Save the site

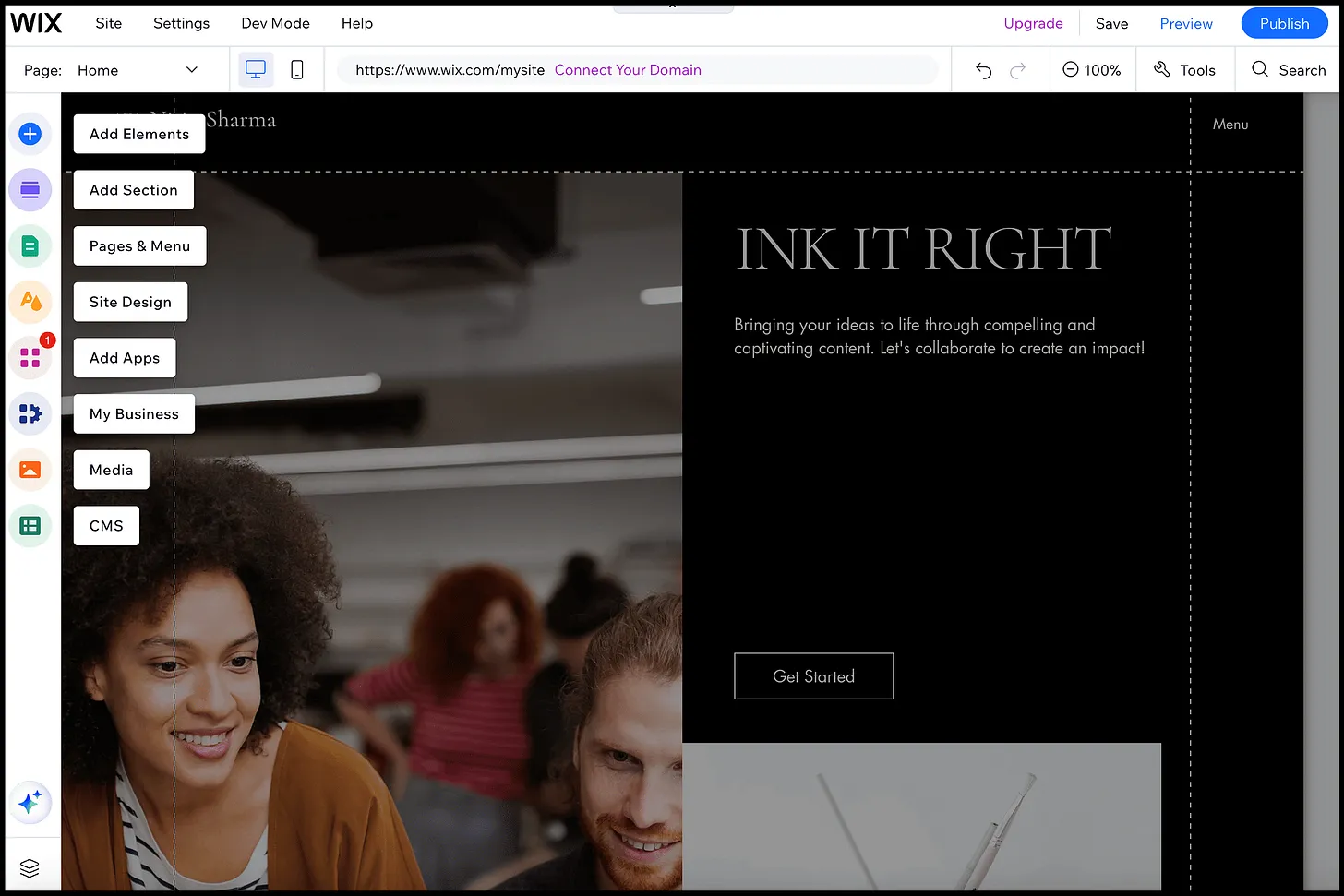(1111, 24)
